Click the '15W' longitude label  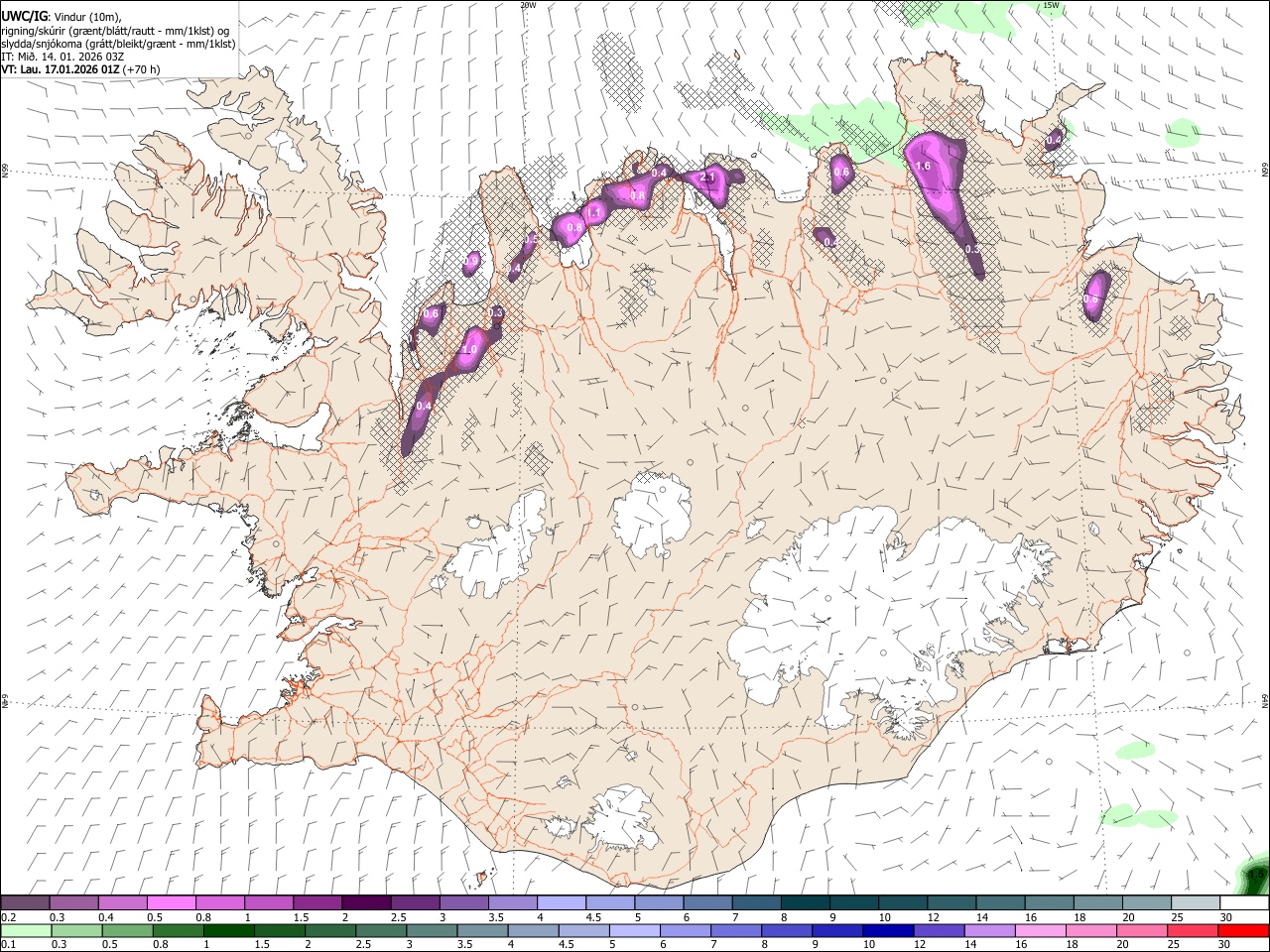pyautogui.click(x=1051, y=5)
